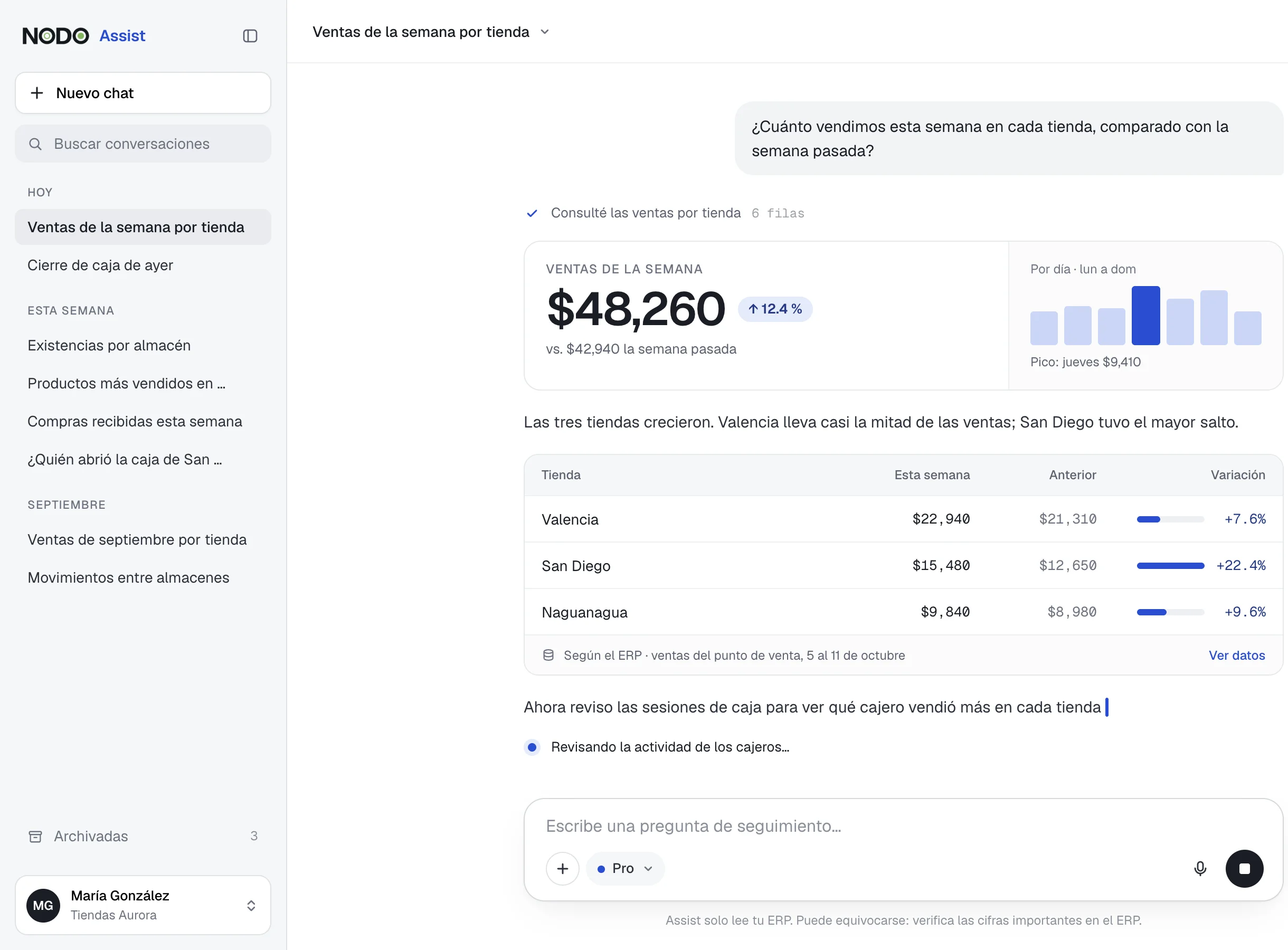Focus the Buscar conversaciones search field
Screen dimensions: 1288x950
[143, 144]
